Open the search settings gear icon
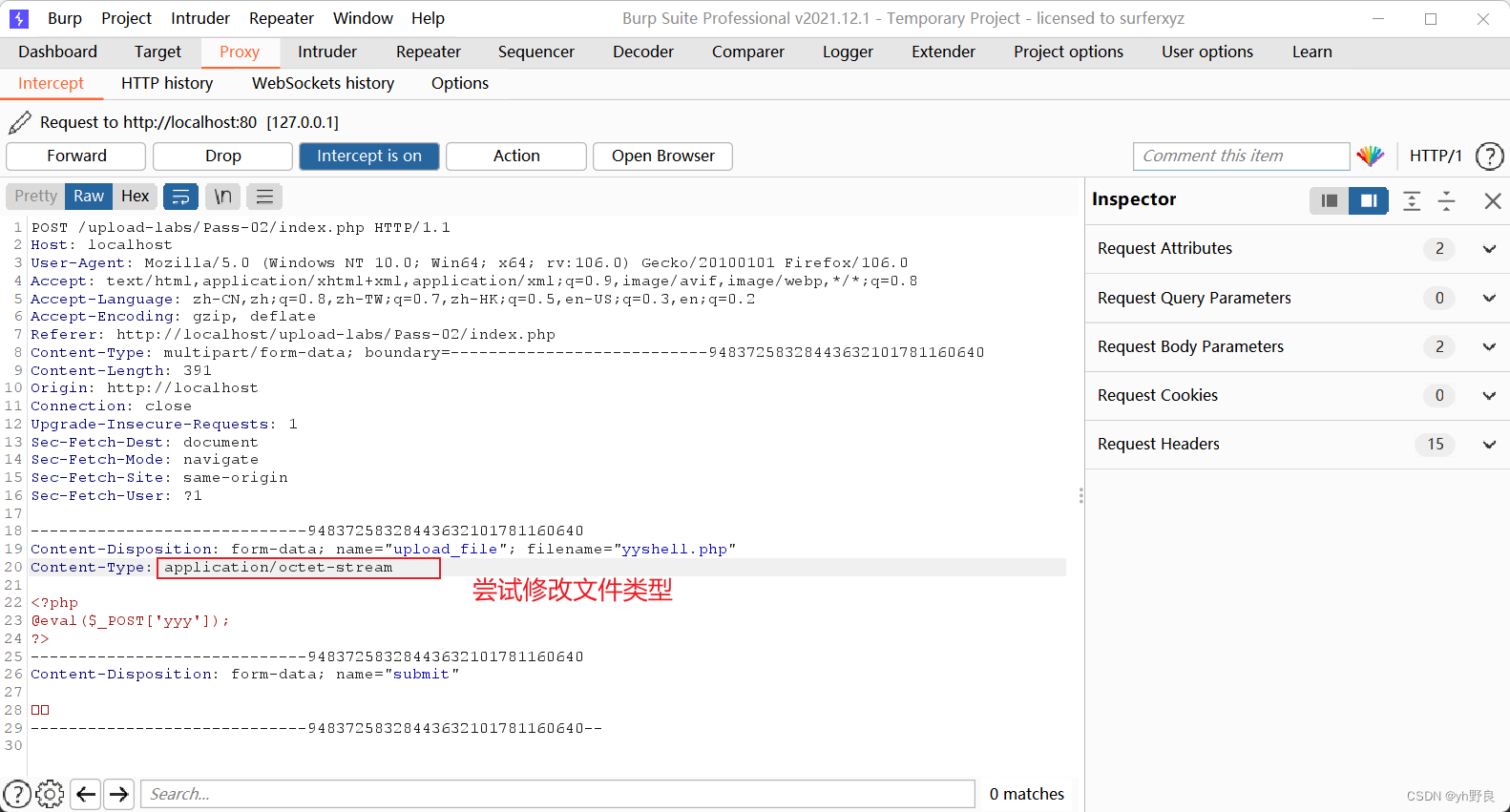 (x=50, y=794)
